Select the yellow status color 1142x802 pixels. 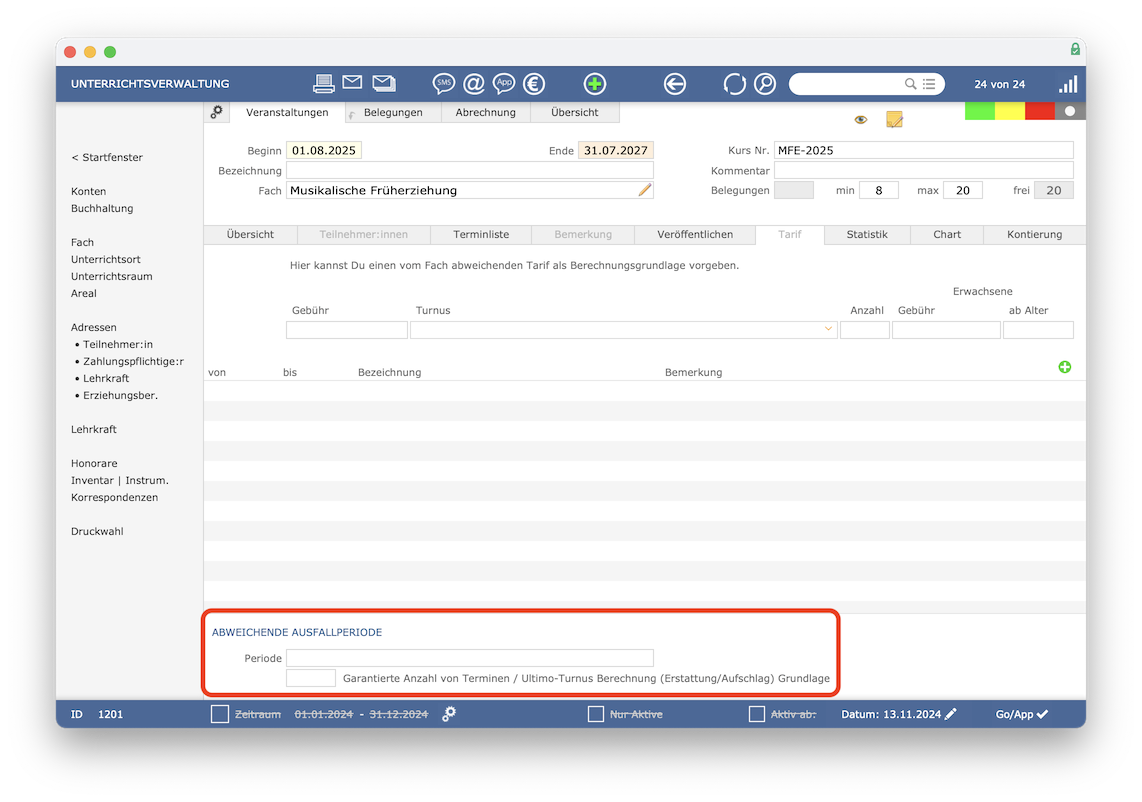click(1009, 111)
